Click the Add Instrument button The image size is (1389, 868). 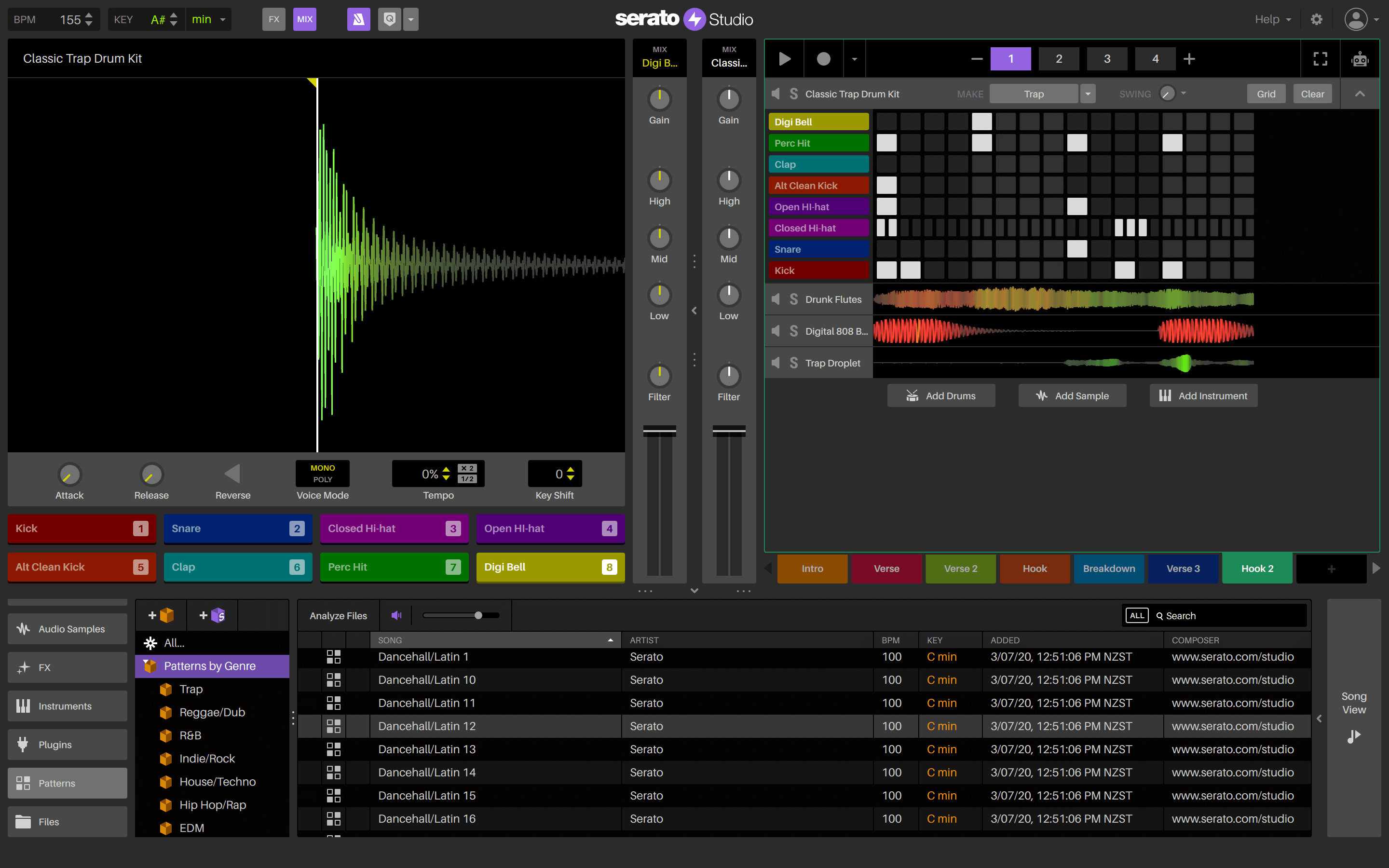[x=1203, y=395]
